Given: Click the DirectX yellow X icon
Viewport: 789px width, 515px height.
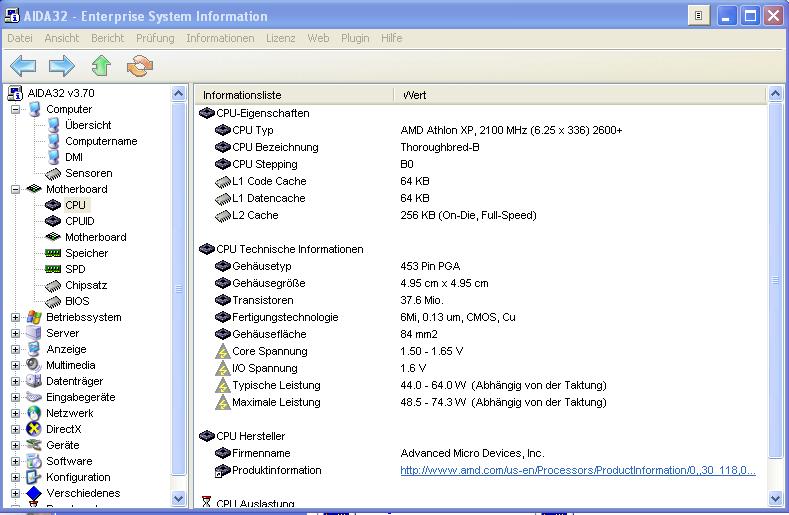Looking at the screenshot, I should pos(34,429).
